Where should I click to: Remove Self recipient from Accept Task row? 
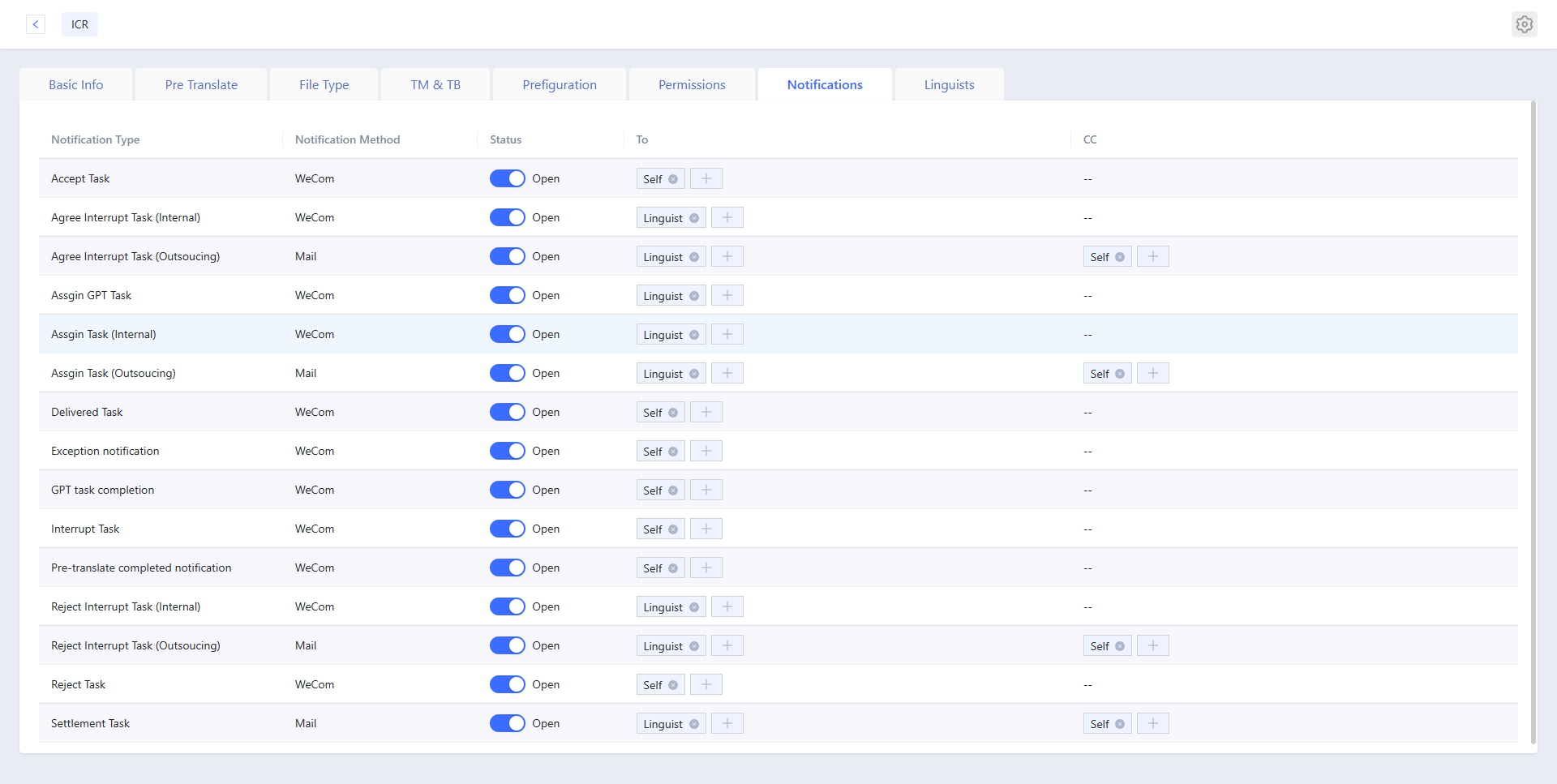point(673,179)
